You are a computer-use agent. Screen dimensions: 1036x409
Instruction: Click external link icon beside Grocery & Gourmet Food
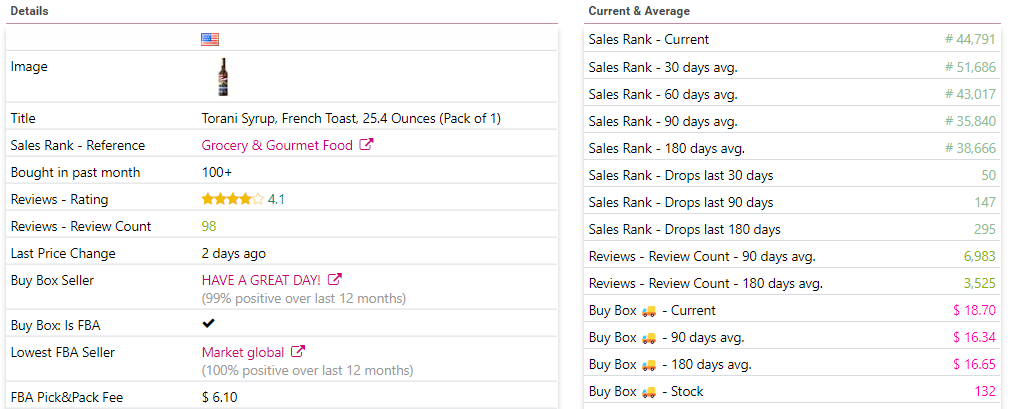(367, 145)
